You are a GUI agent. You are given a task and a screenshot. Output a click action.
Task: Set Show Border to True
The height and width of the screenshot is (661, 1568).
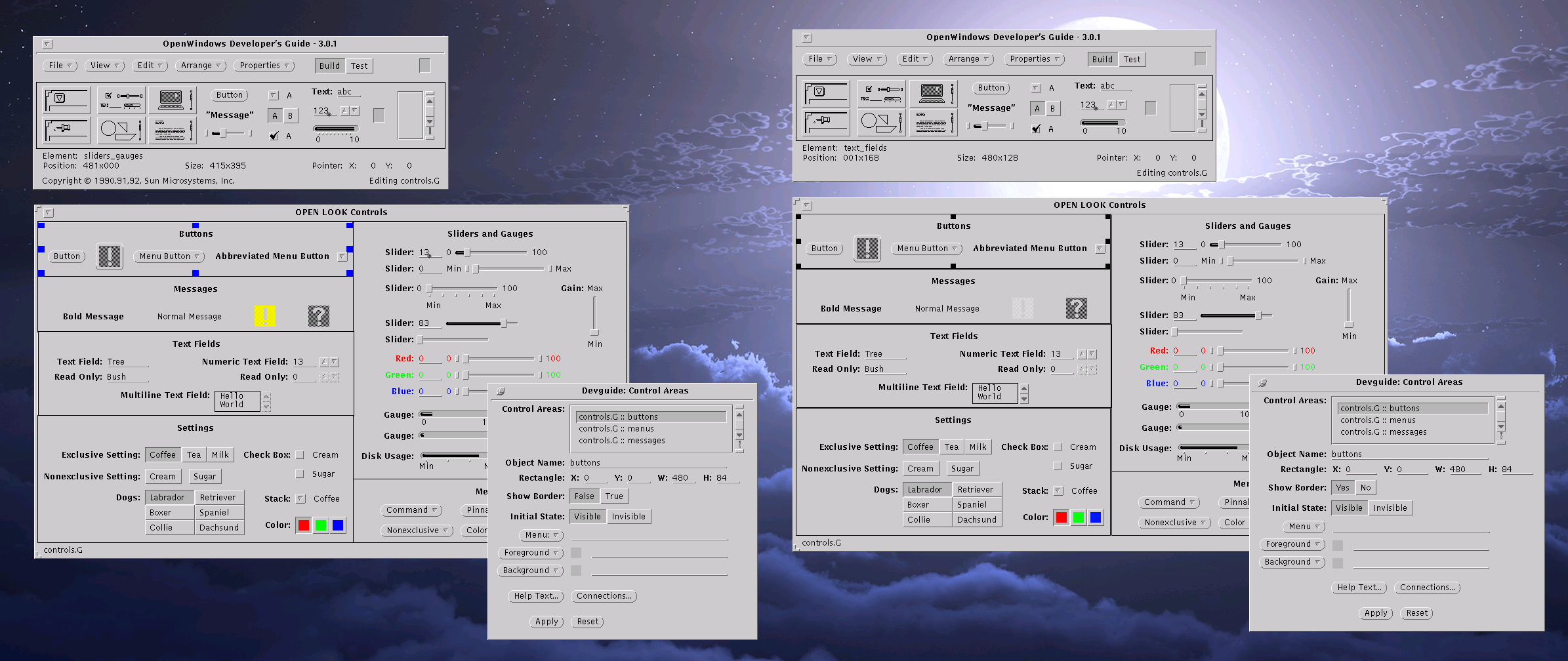tap(614, 496)
